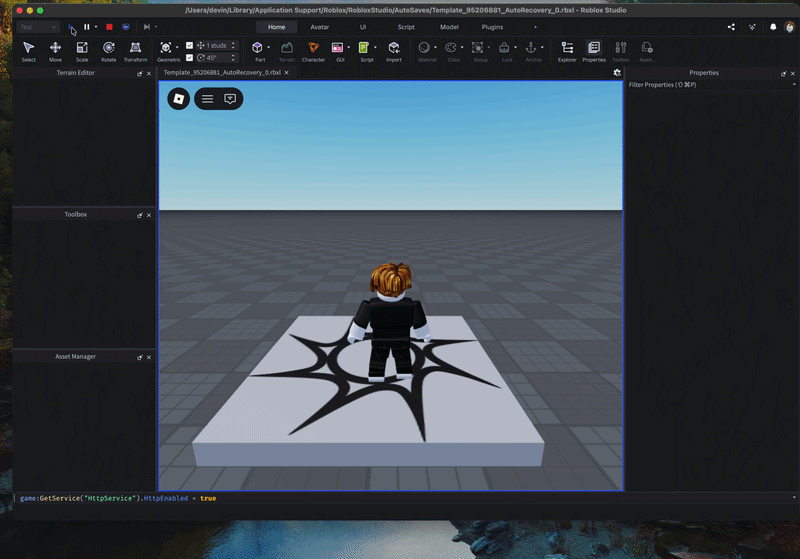The width and height of the screenshot is (800, 559).
Task: Click the 45° rotation snap field
Action: (217, 58)
